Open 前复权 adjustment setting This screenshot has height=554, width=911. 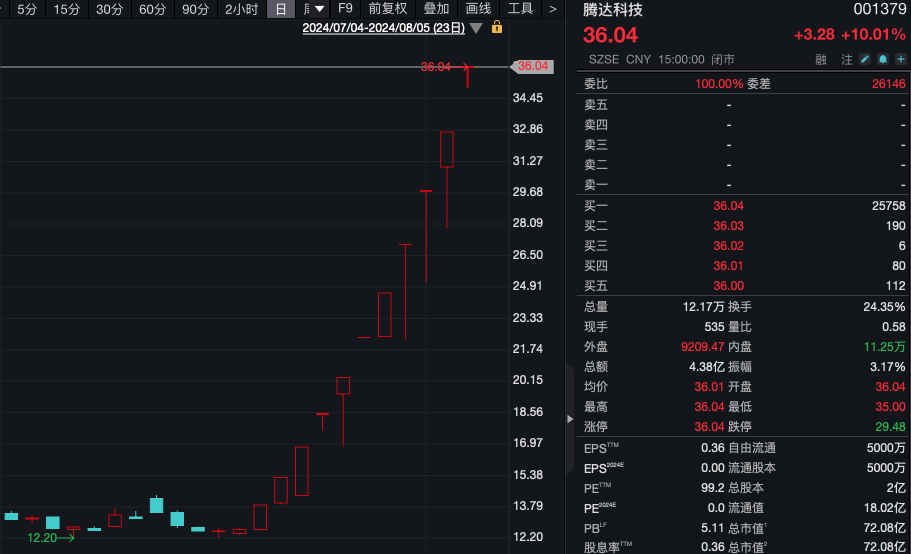click(x=388, y=9)
